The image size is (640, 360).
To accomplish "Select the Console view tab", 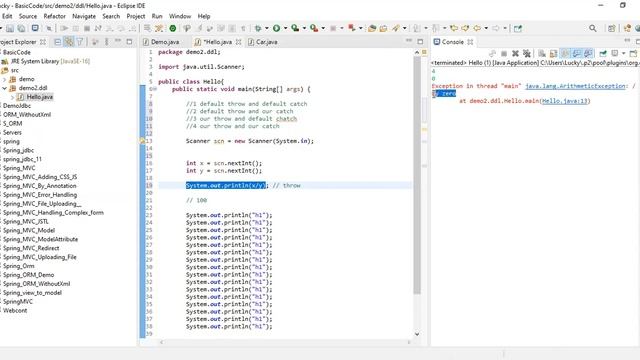I will [x=453, y=42].
